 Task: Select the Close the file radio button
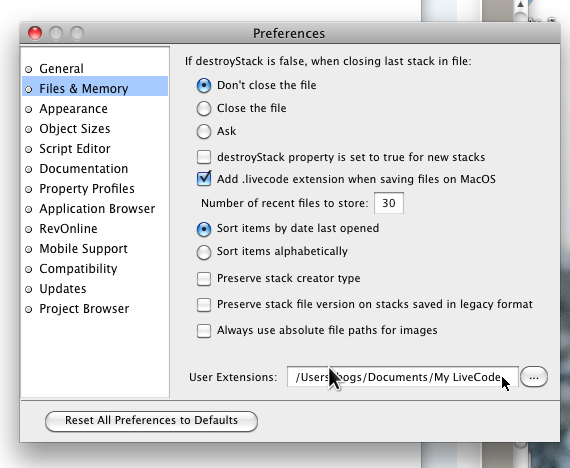(204, 108)
